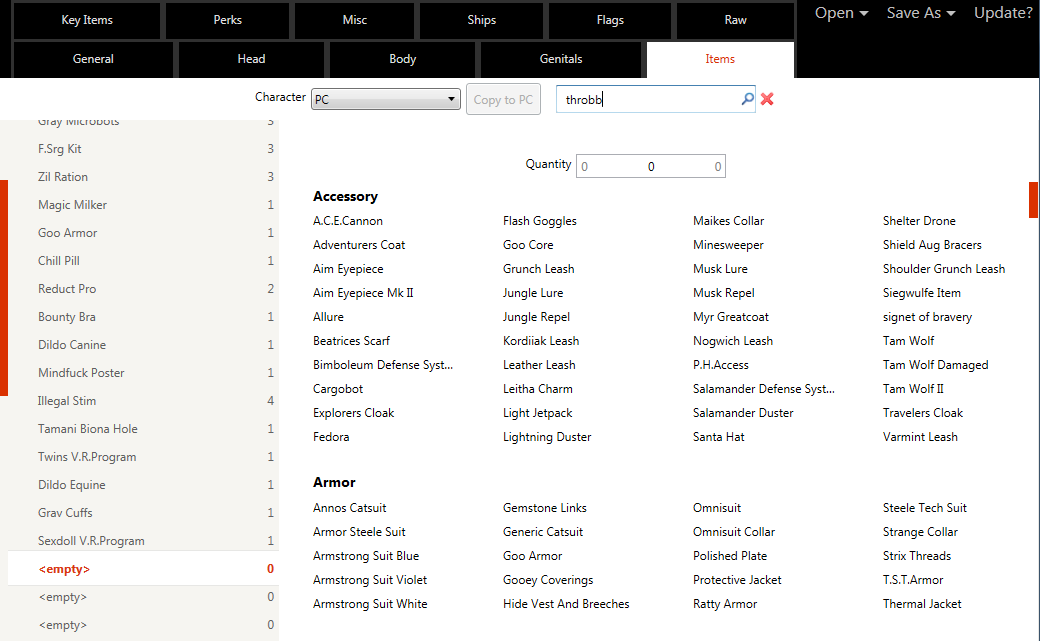1040x641 pixels.
Task: Expand the Save As menu
Action: (921, 13)
